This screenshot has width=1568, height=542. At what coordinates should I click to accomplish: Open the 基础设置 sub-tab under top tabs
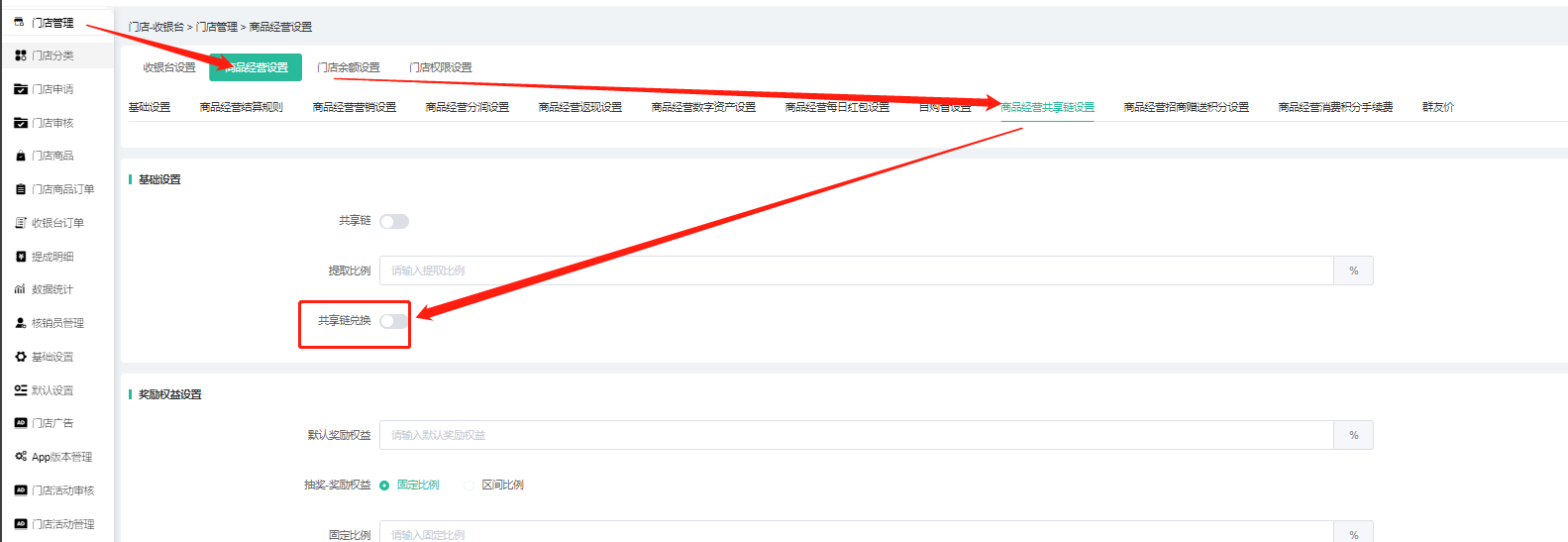(x=150, y=107)
